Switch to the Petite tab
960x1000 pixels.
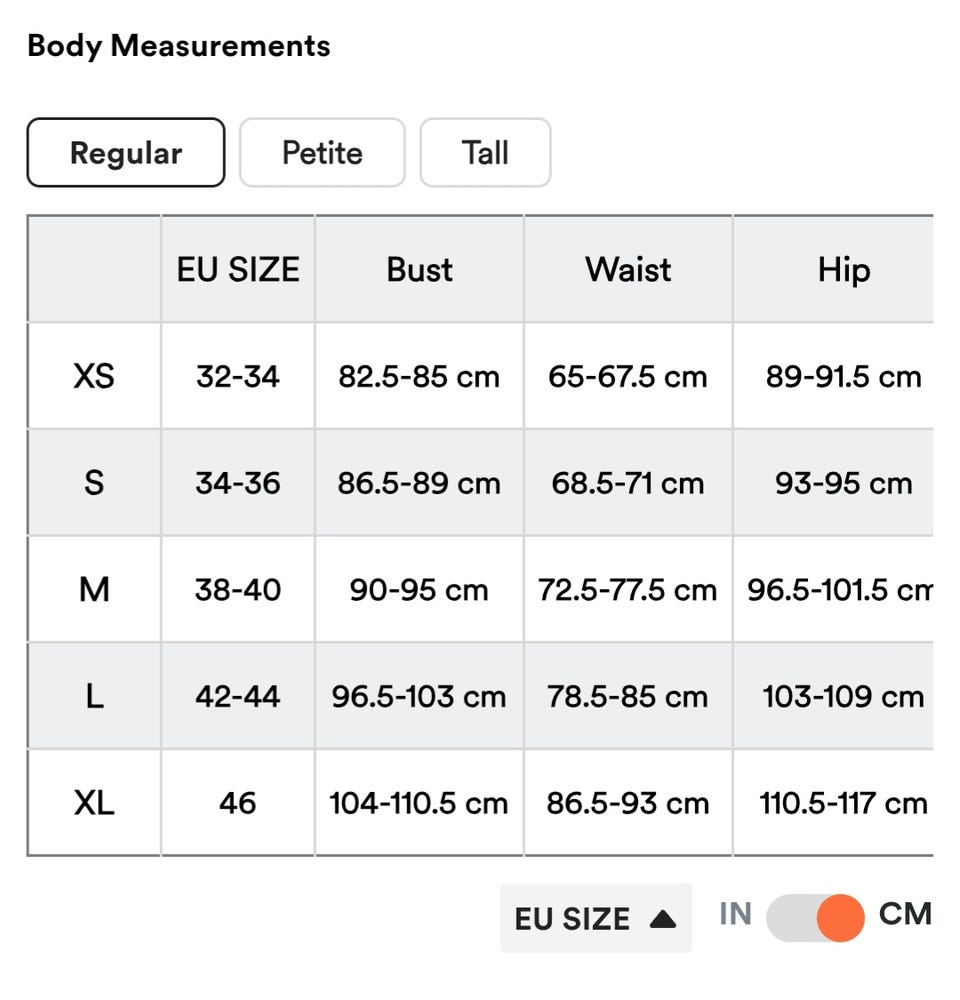coord(322,153)
